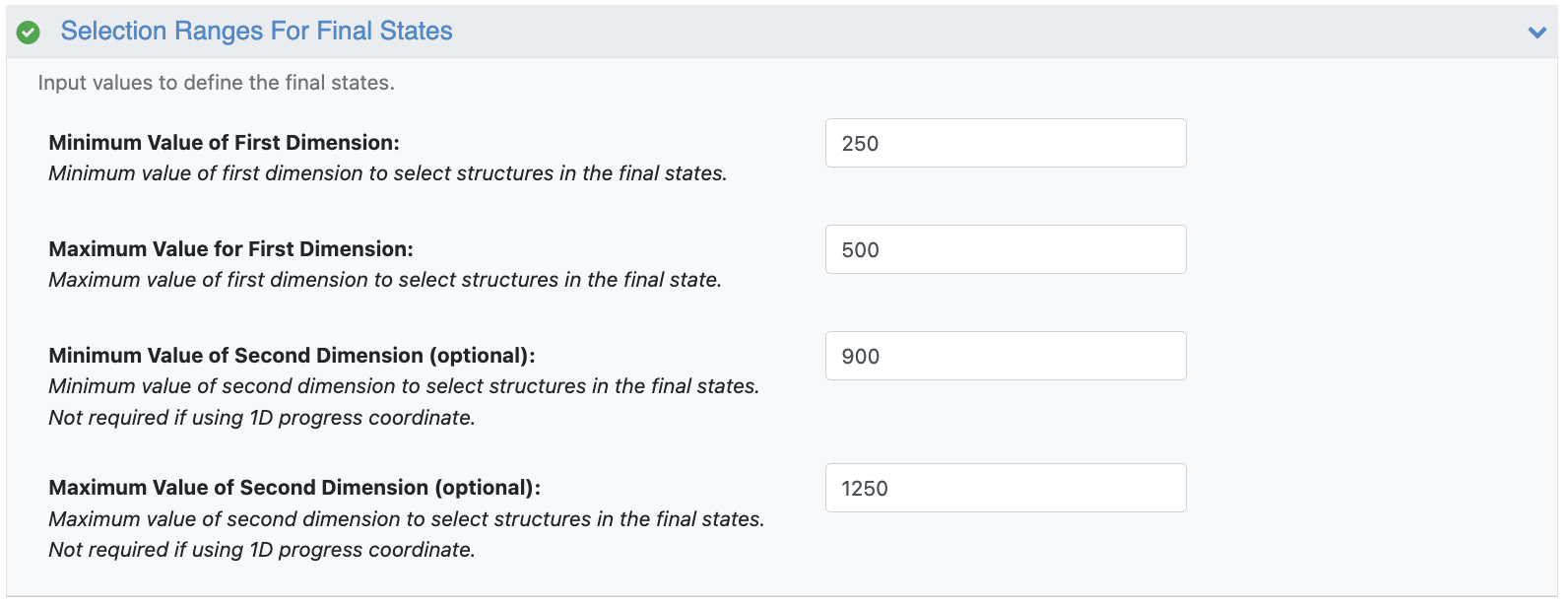Viewport: 1568px width, 607px height.
Task: Click the 'Not required' note under Minimum Second Dimension
Action: [x=261, y=418]
